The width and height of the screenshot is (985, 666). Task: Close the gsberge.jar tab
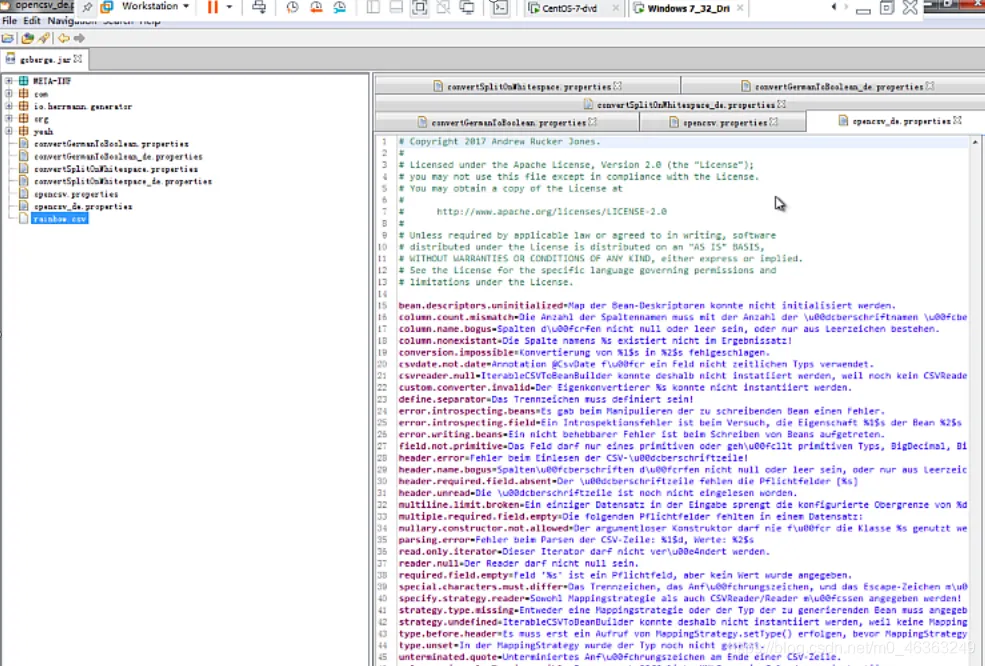coord(78,59)
